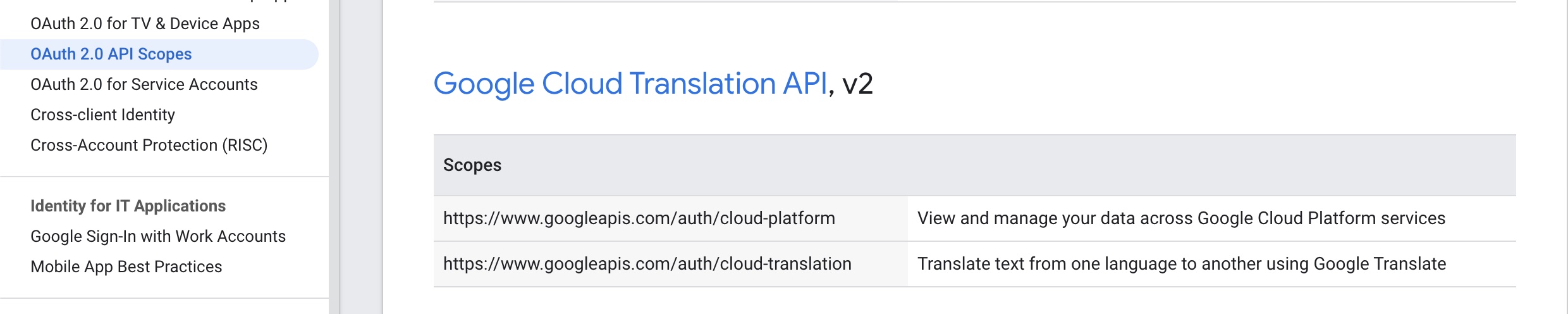Click the 'View and manage your data' description
Screen dimensions: 1568x314
(x=1181, y=218)
